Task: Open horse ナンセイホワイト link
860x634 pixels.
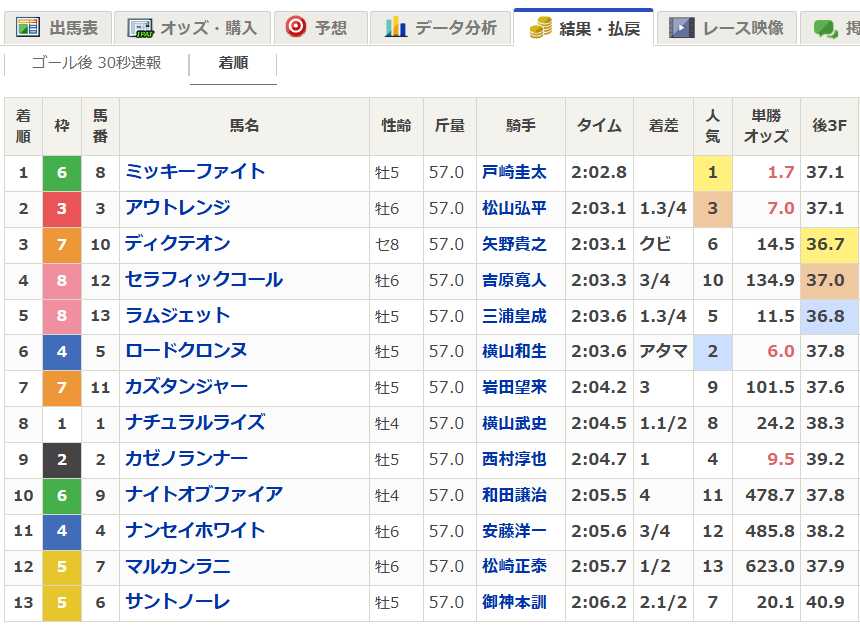Action: click(195, 530)
